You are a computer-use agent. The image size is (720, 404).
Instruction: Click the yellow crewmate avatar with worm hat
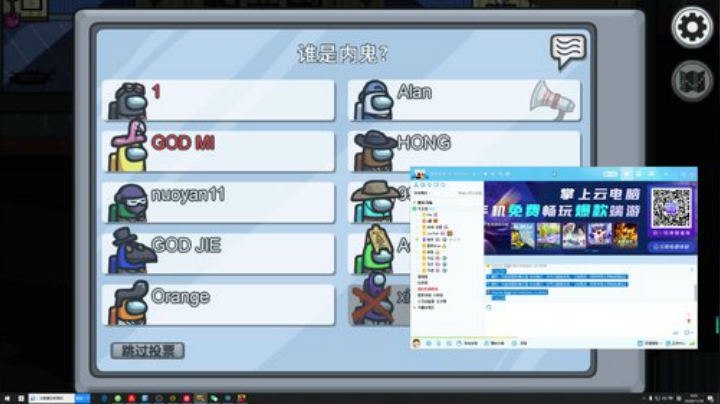click(x=128, y=147)
